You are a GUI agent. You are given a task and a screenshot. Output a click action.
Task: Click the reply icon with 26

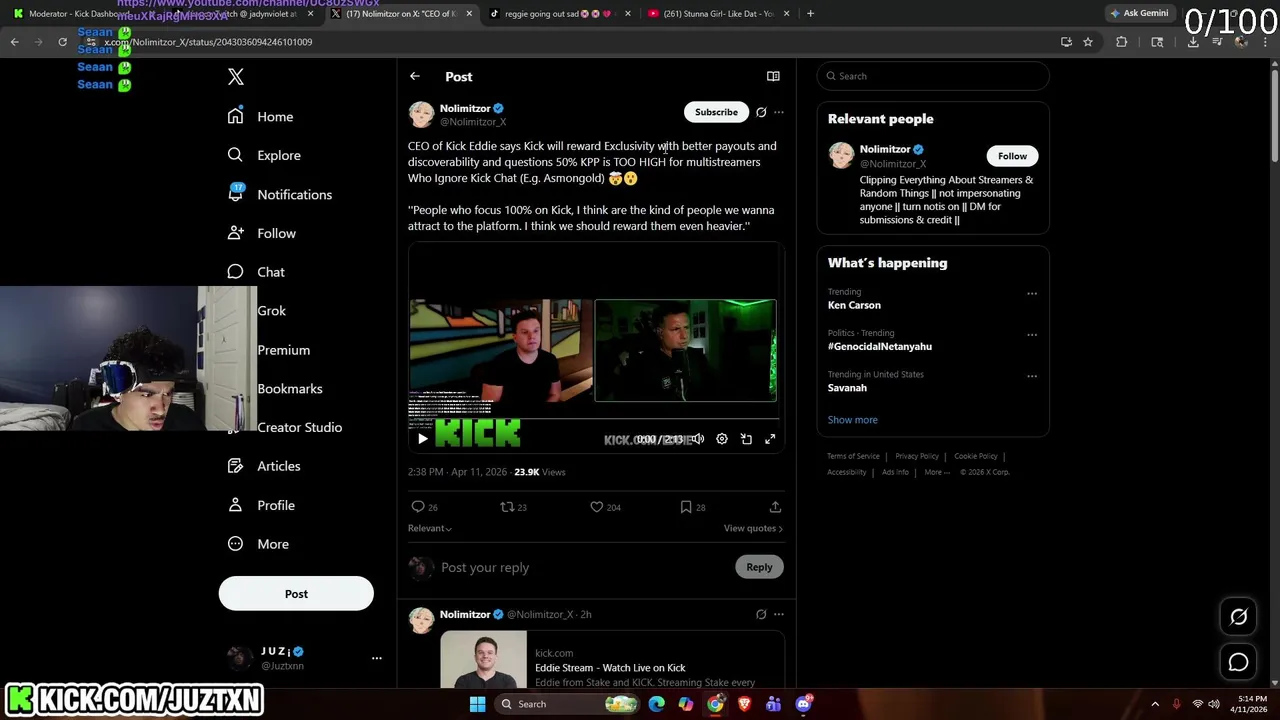(418, 507)
